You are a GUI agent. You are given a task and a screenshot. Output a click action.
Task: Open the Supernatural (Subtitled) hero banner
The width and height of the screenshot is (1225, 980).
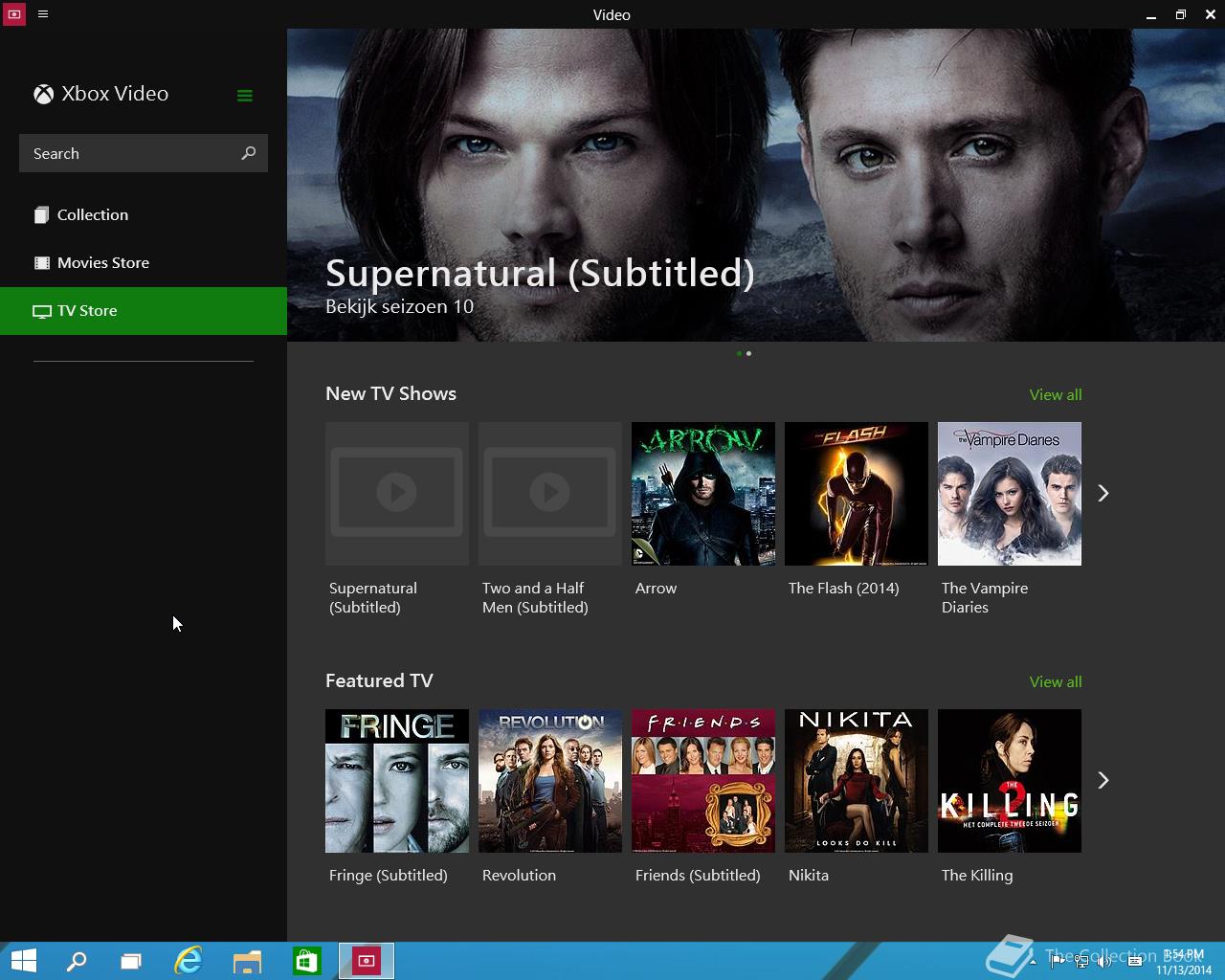tap(756, 185)
